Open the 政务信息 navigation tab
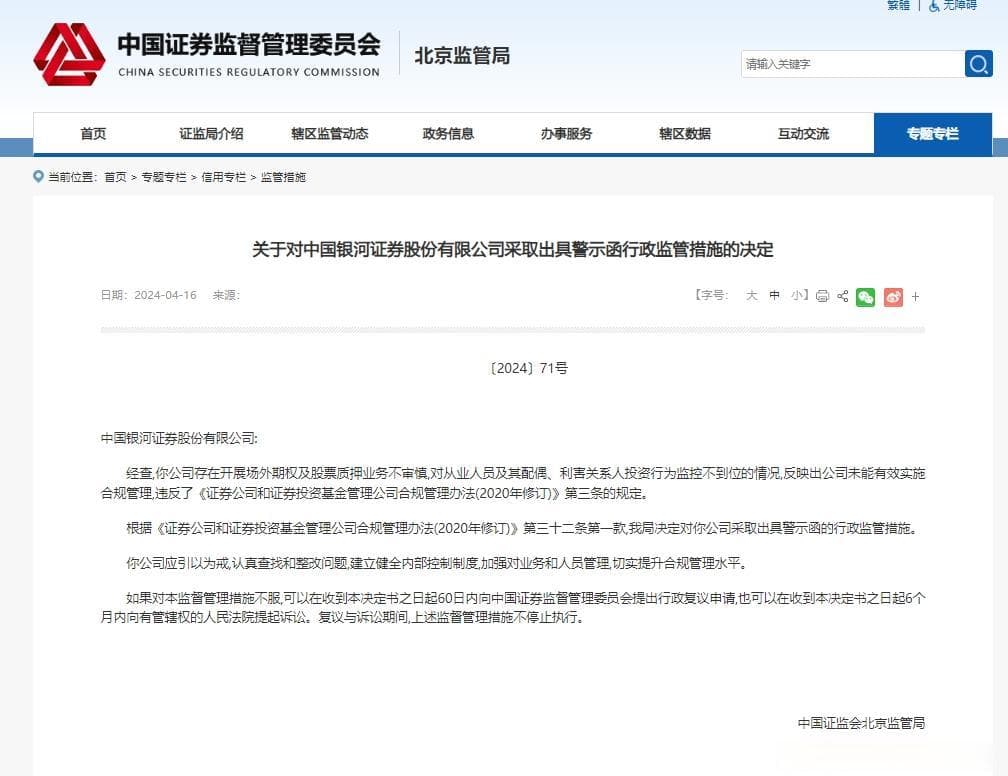The width and height of the screenshot is (1008, 776). pyautogui.click(x=448, y=134)
